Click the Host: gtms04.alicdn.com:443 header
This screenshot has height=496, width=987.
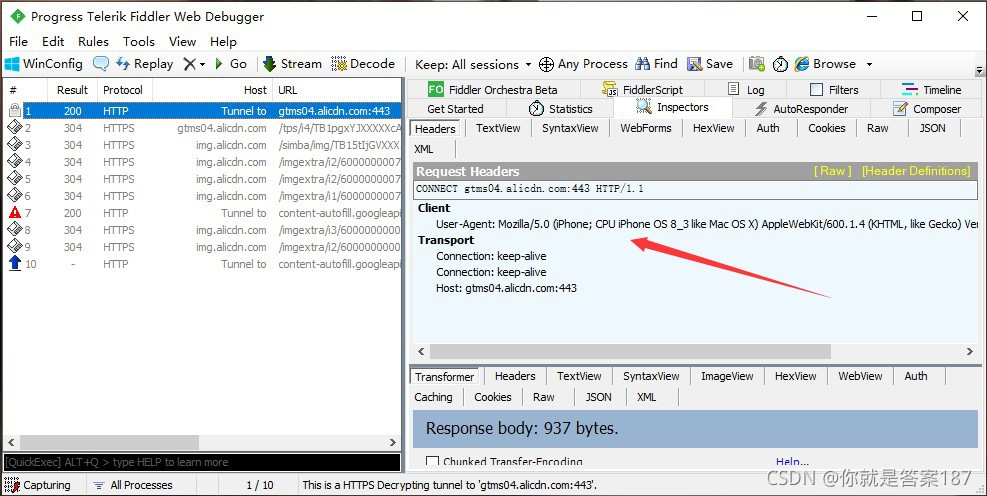click(506, 288)
